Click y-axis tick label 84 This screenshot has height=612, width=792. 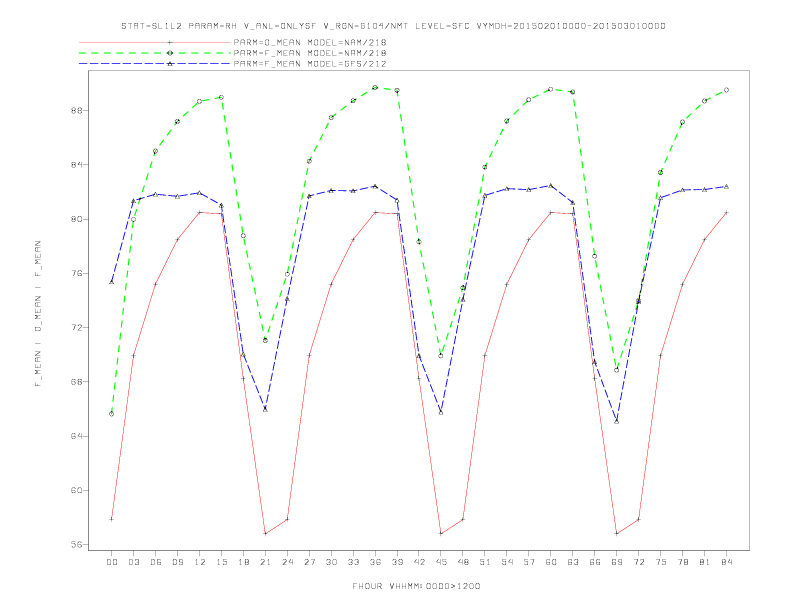pyautogui.click(x=76, y=165)
